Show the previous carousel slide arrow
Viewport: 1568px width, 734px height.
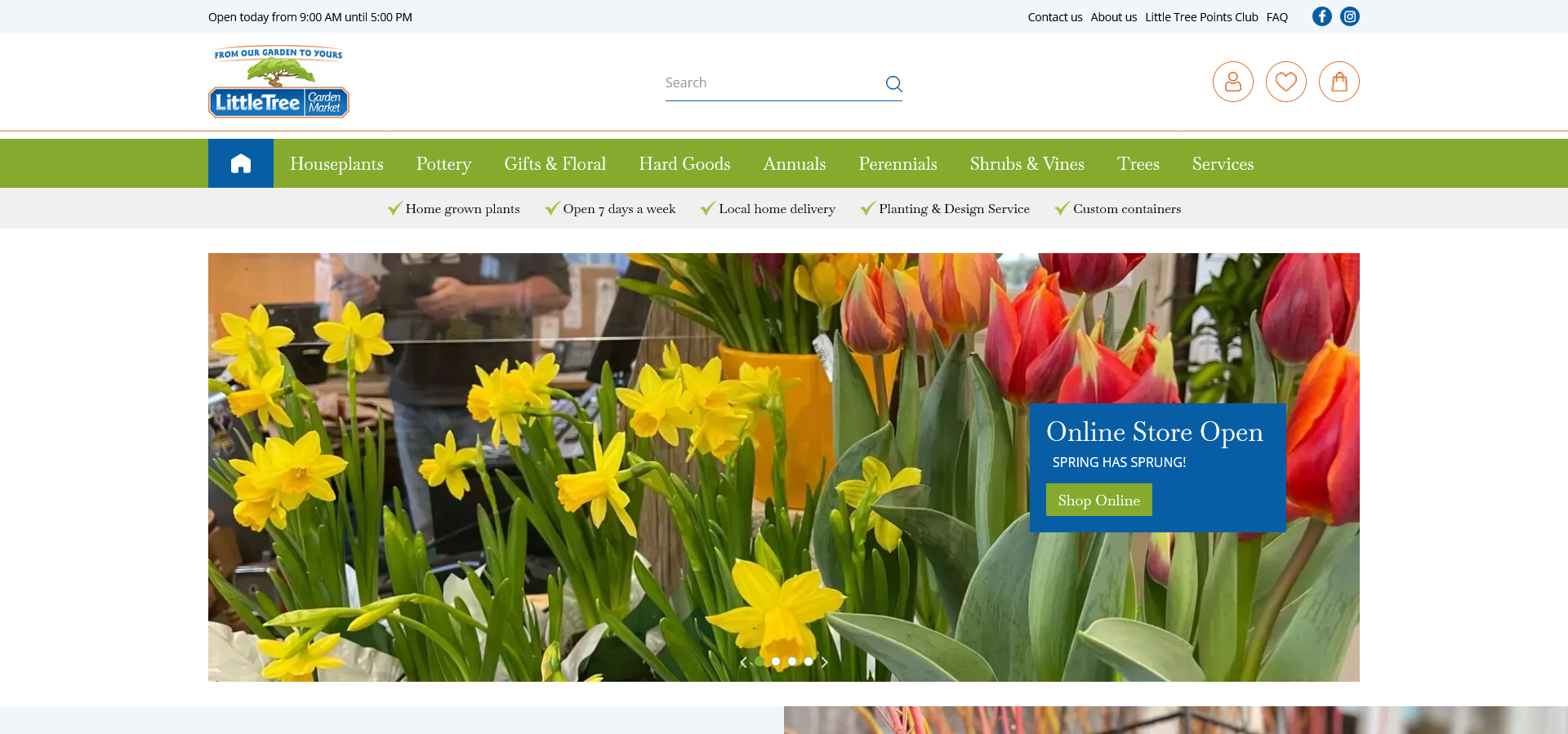coord(742,662)
